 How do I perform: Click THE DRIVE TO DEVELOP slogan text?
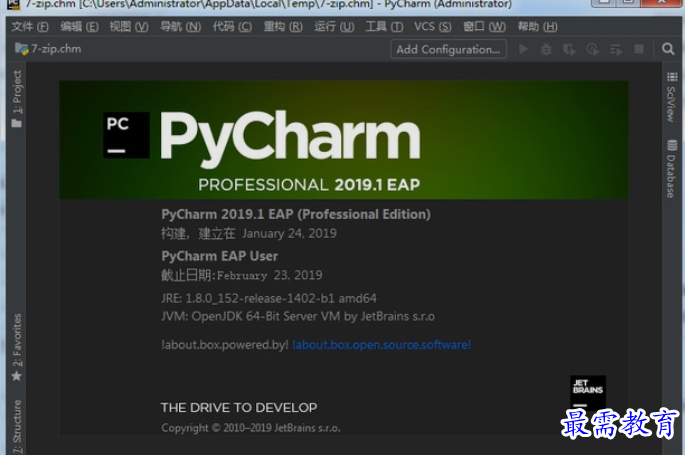pos(239,408)
